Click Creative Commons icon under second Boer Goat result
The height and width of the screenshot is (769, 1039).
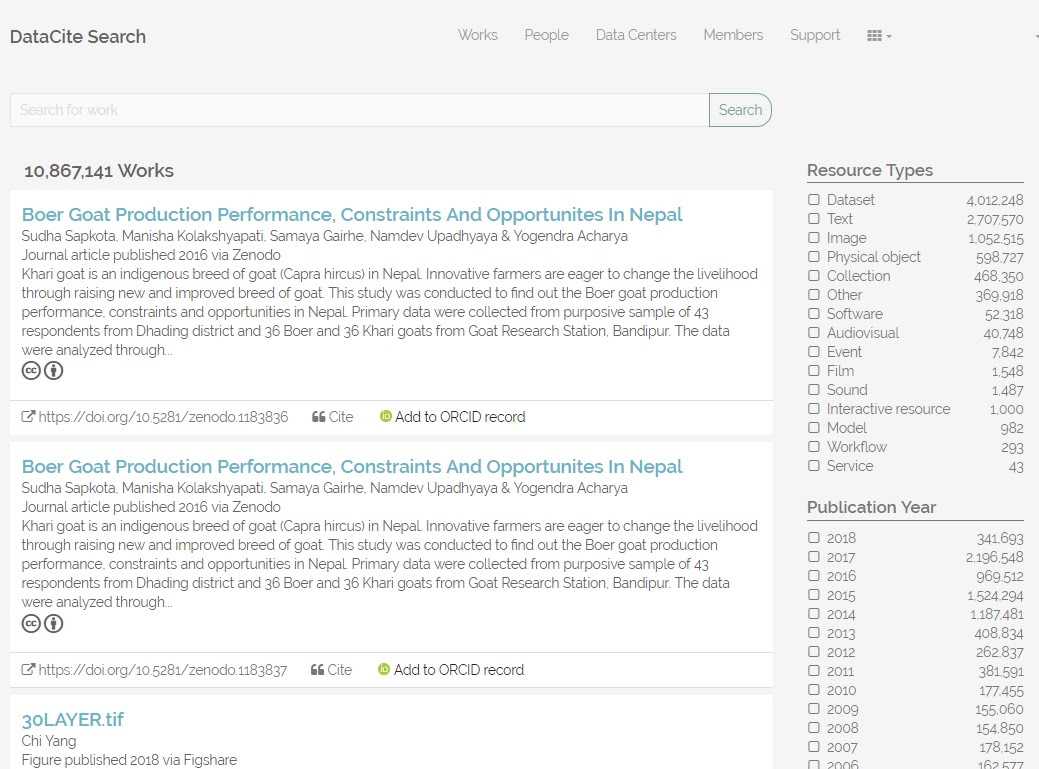pos(31,623)
